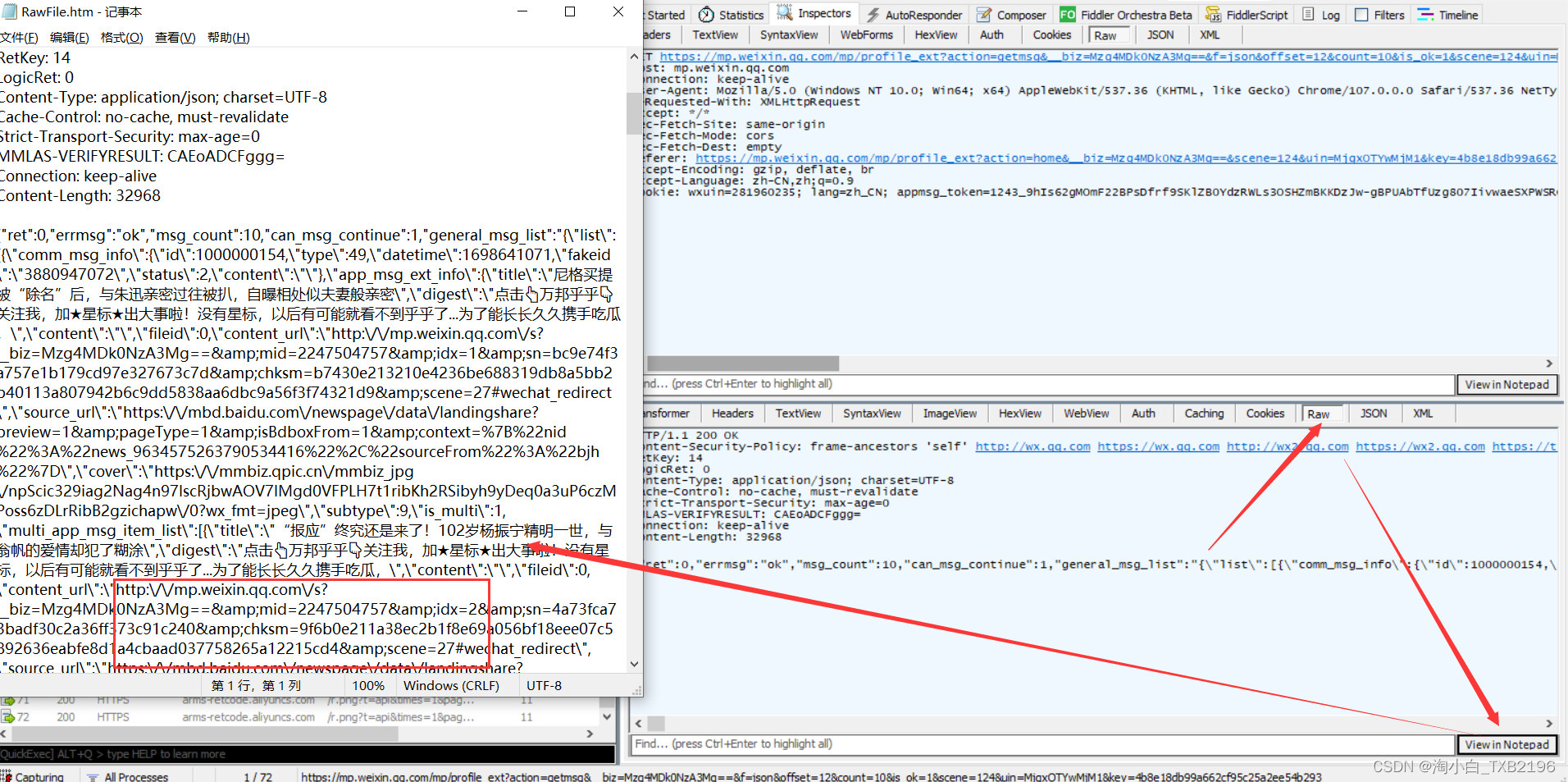Image resolution: width=1568 pixels, height=782 pixels.
Task: Click request pane horizontal scrollbar thumb
Action: tap(743, 364)
